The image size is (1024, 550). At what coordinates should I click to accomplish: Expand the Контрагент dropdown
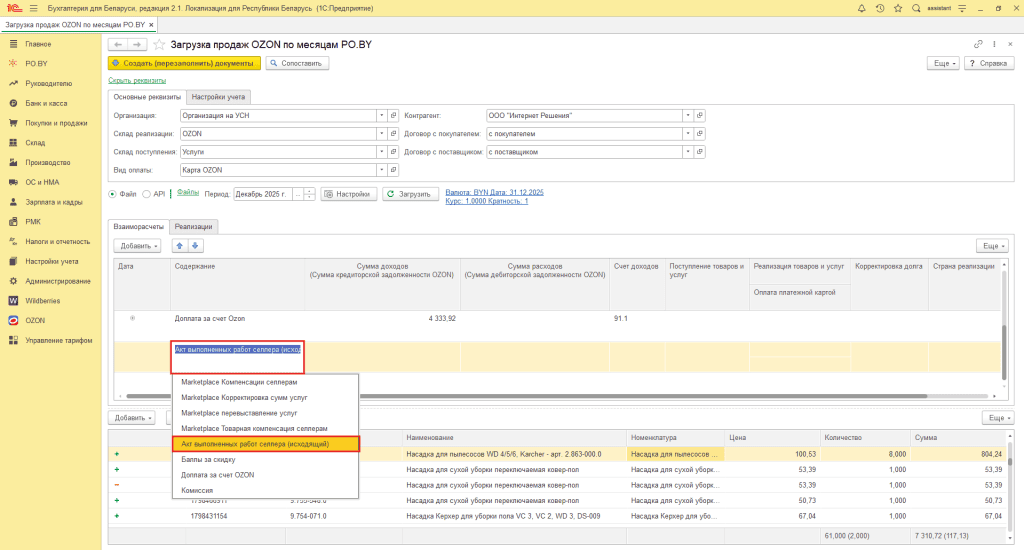688,116
